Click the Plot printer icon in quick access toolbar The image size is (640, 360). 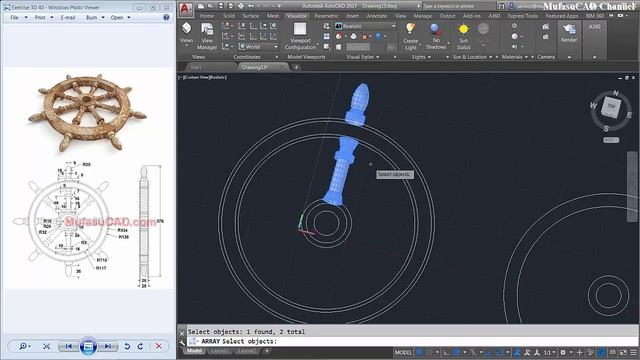tap(241, 6)
